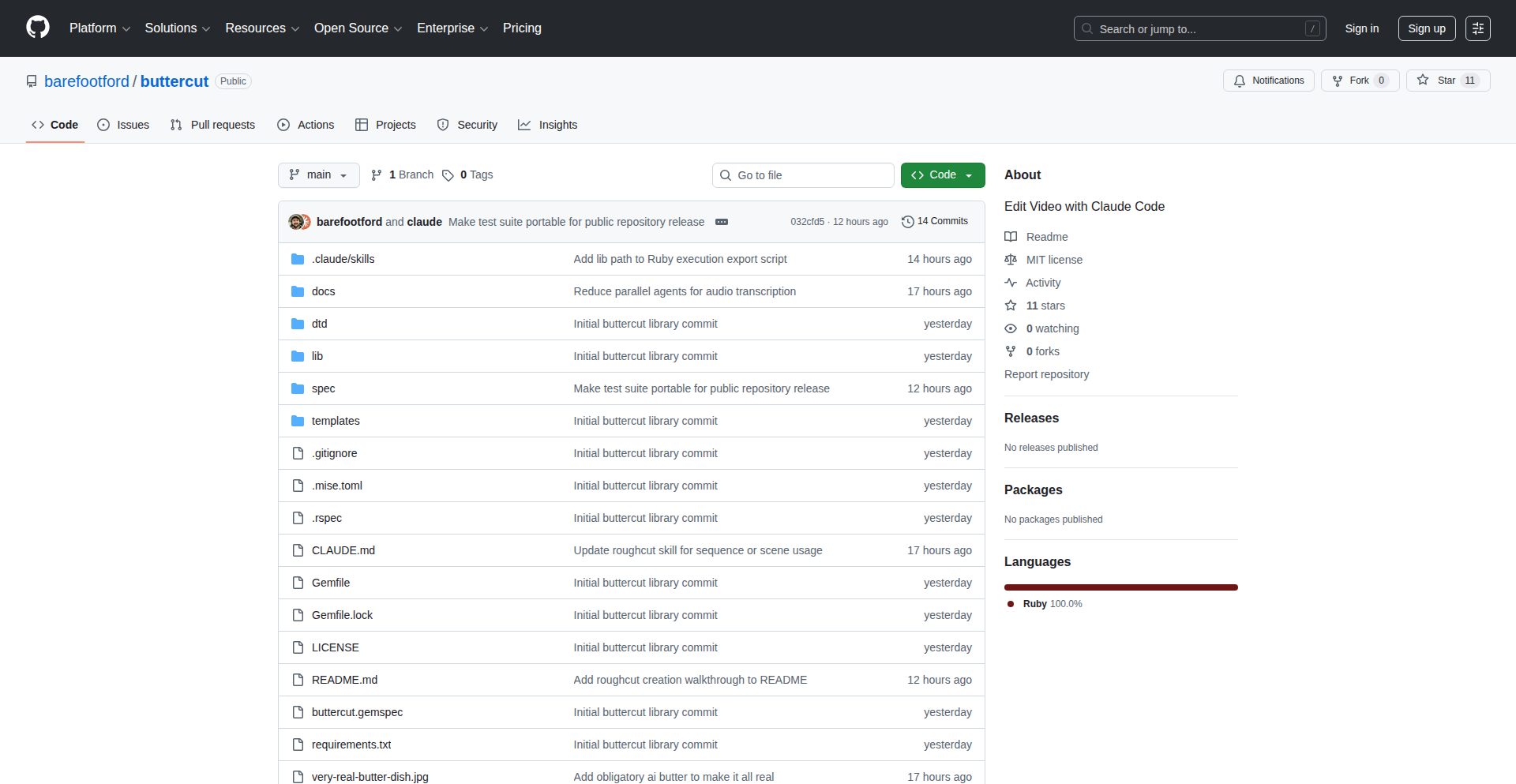Open the 14 Commits history
The image size is (1516, 784).
point(934,221)
